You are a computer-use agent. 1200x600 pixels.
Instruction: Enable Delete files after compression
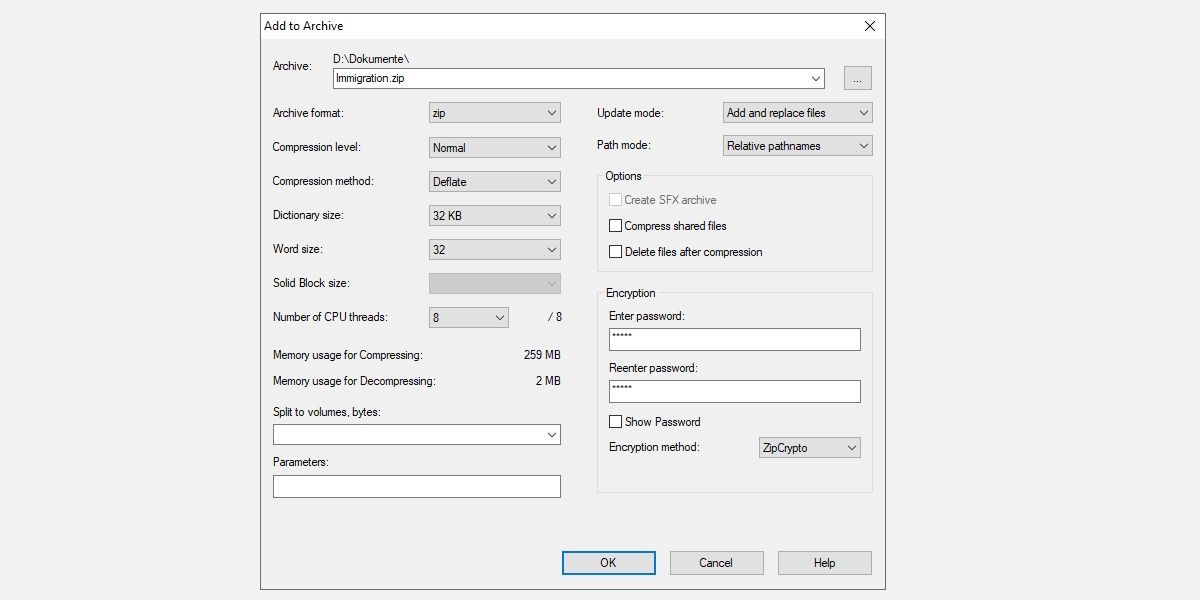pos(616,251)
